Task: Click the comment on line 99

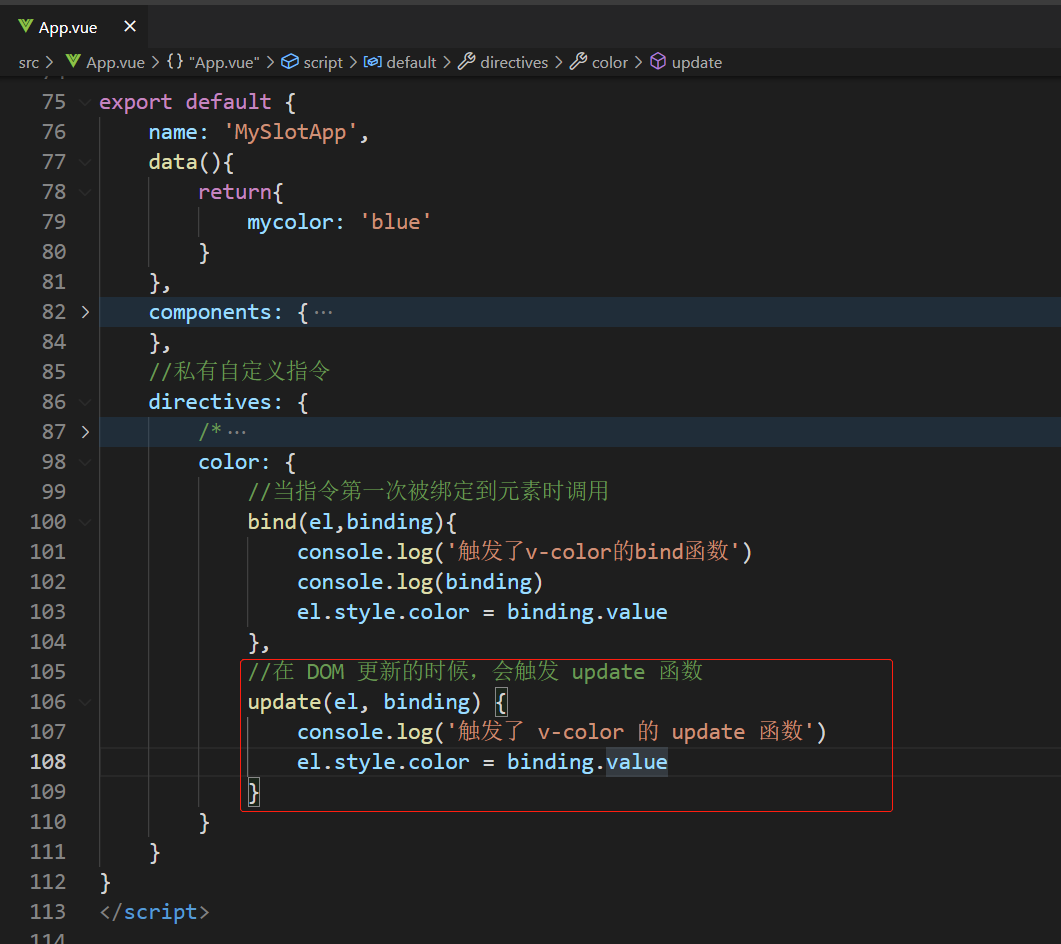Action: 428,491
